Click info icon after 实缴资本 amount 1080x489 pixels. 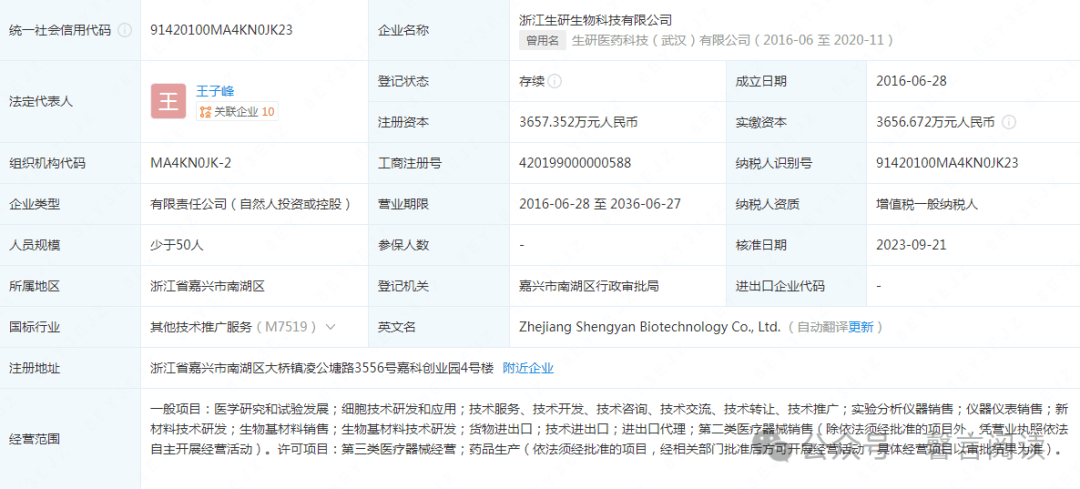pos(1008,122)
